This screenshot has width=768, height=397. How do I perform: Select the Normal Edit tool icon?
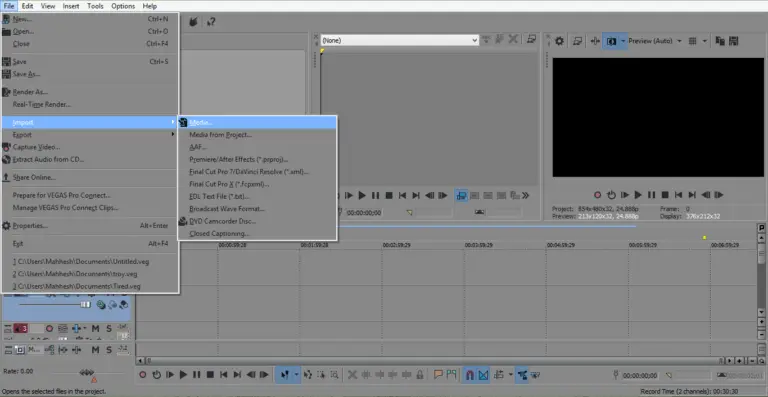pos(285,375)
